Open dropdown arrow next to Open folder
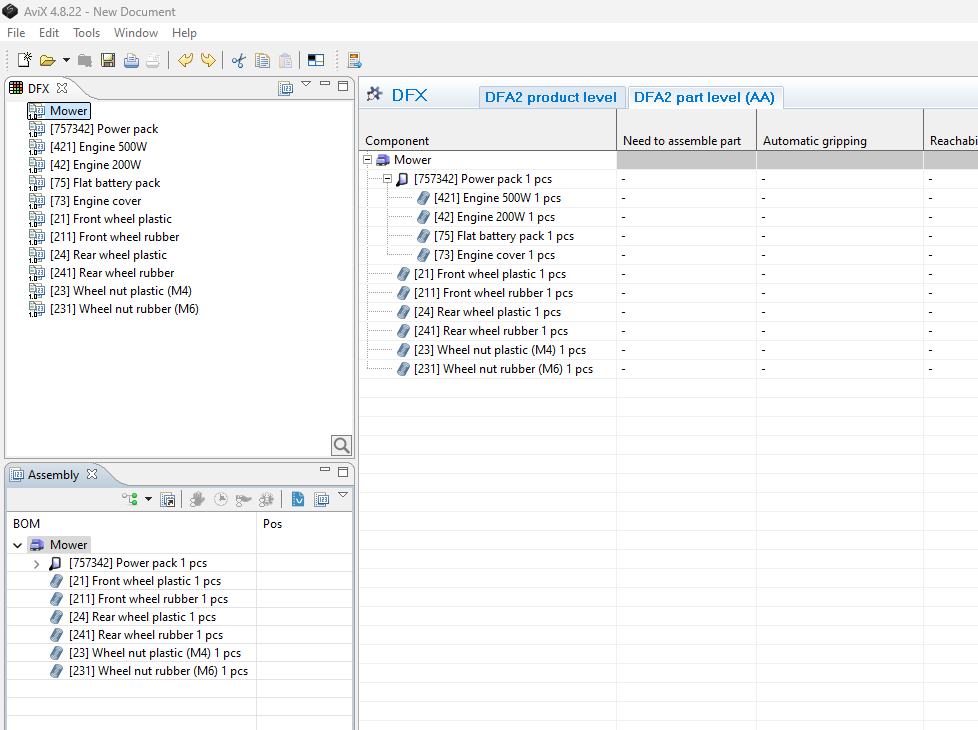978x730 pixels. pos(66,60)
